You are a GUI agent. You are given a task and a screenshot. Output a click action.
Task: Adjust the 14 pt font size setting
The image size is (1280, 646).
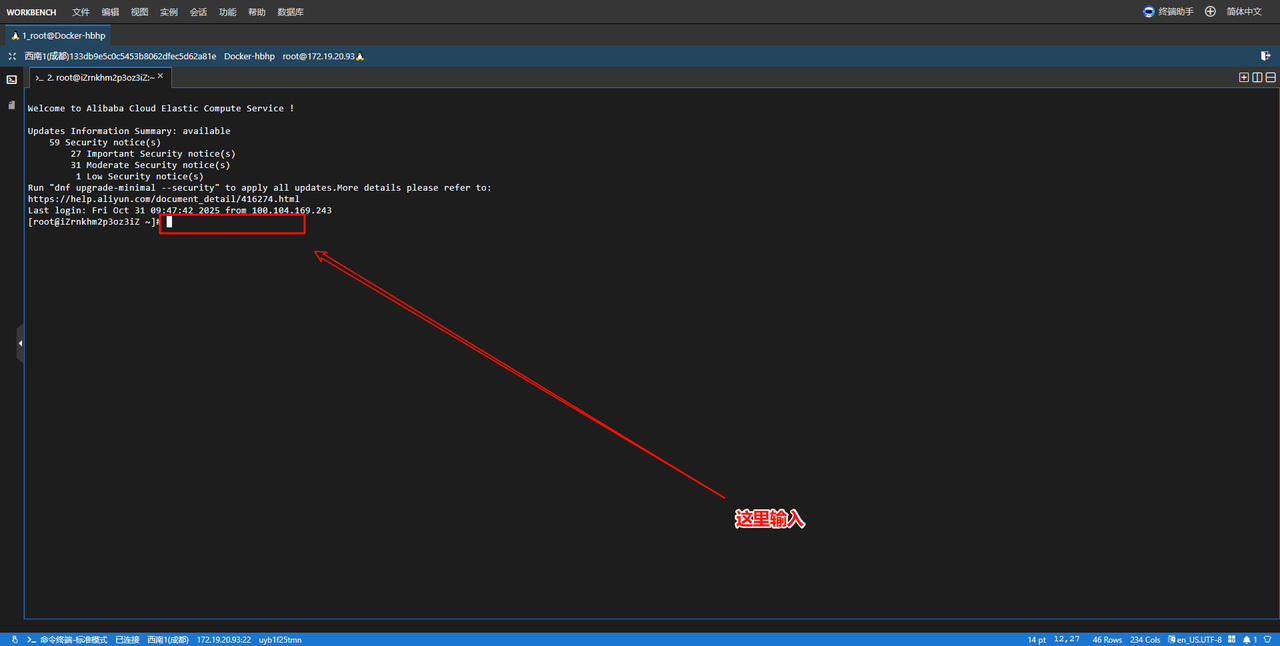[1036, 639]
